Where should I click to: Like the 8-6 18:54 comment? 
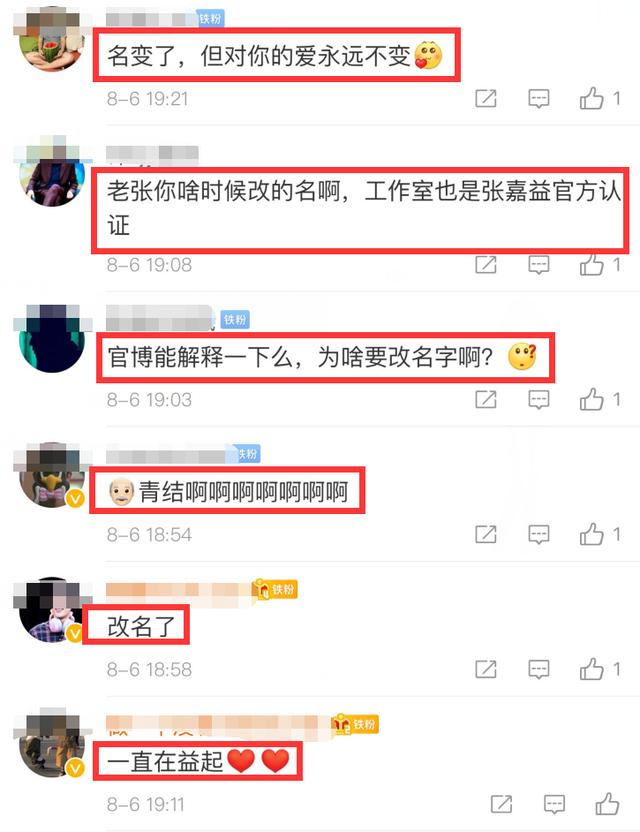pos(591,533)
